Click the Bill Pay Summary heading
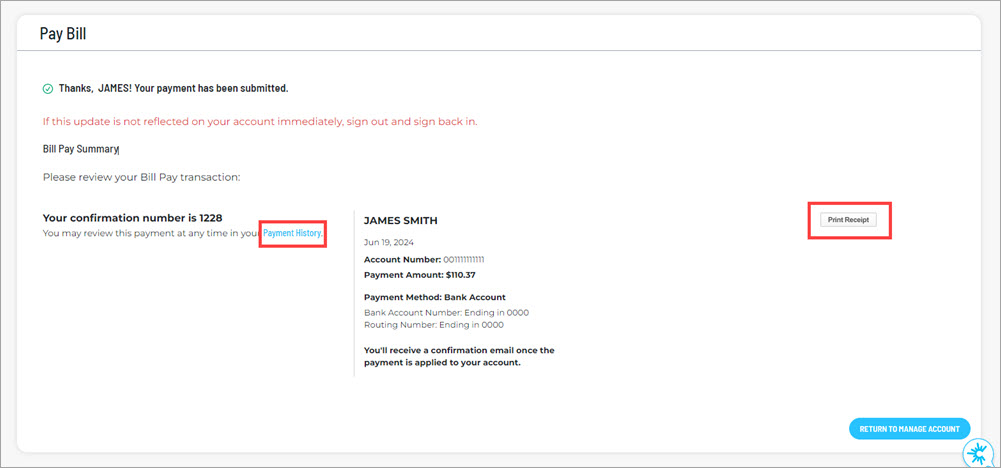The width and height of the screenshot is (1001, 468). coord(80,149)
